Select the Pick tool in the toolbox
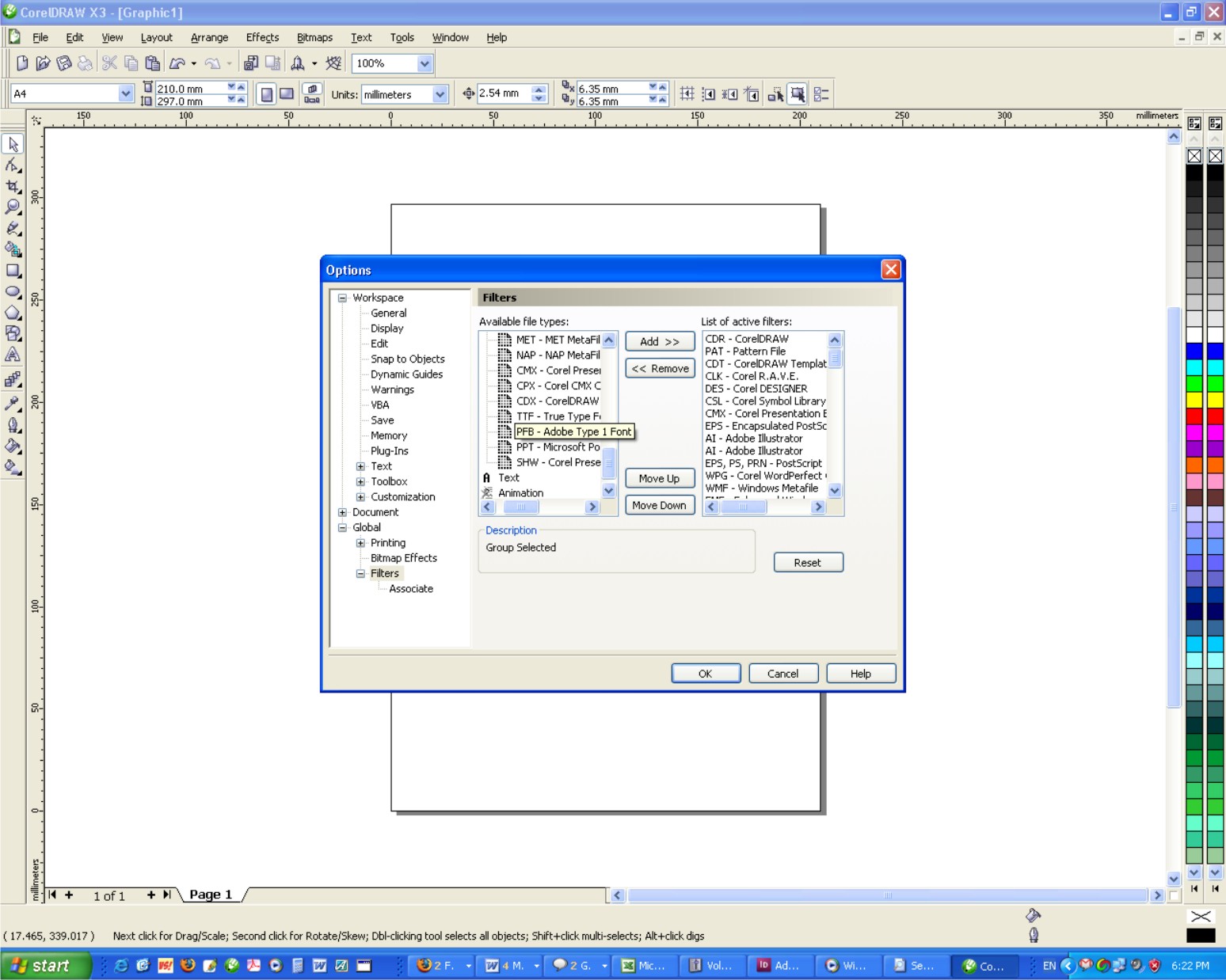The image size is (1226, 980). coord(13,144)
